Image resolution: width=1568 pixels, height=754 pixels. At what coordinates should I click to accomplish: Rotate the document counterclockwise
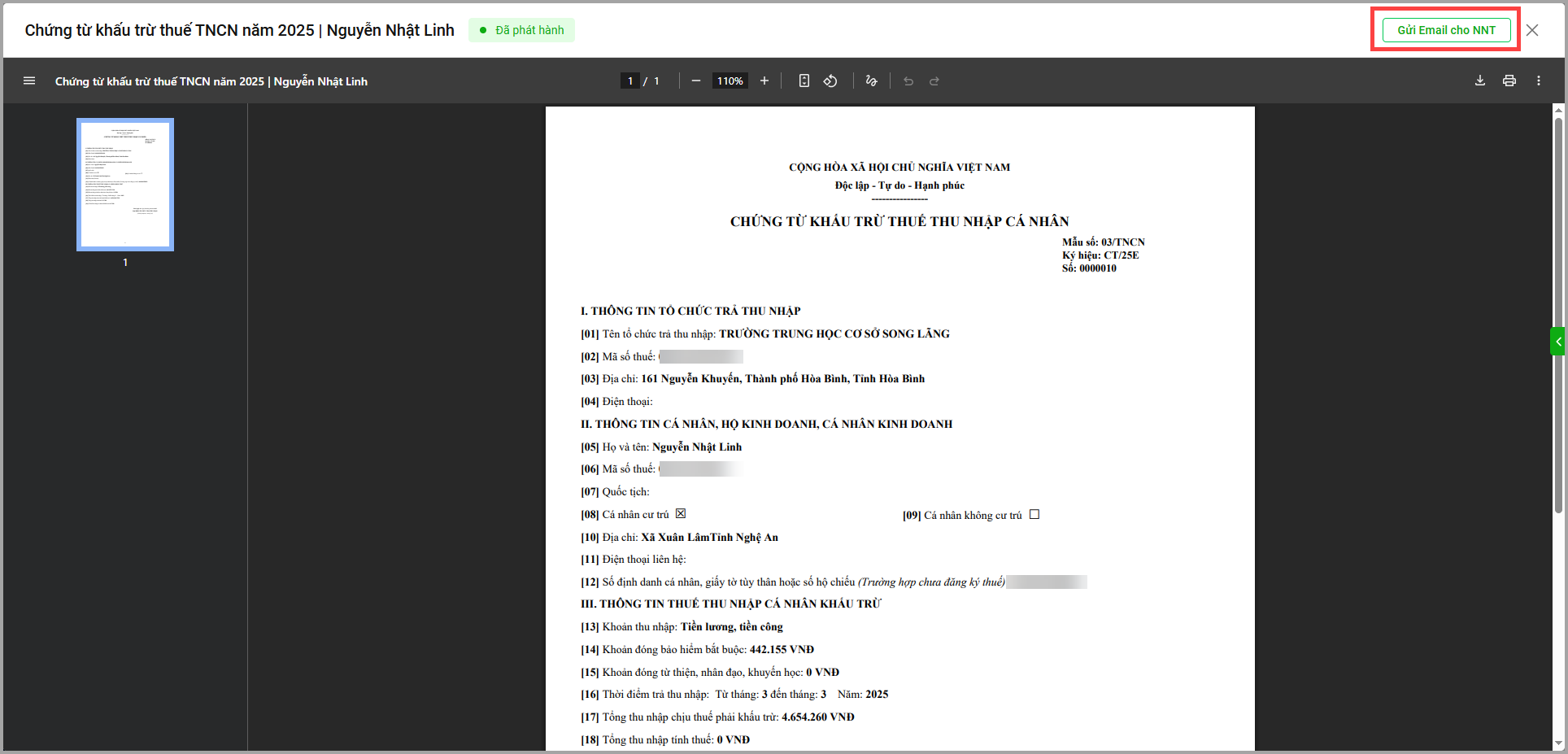click(x=830, y=81)
